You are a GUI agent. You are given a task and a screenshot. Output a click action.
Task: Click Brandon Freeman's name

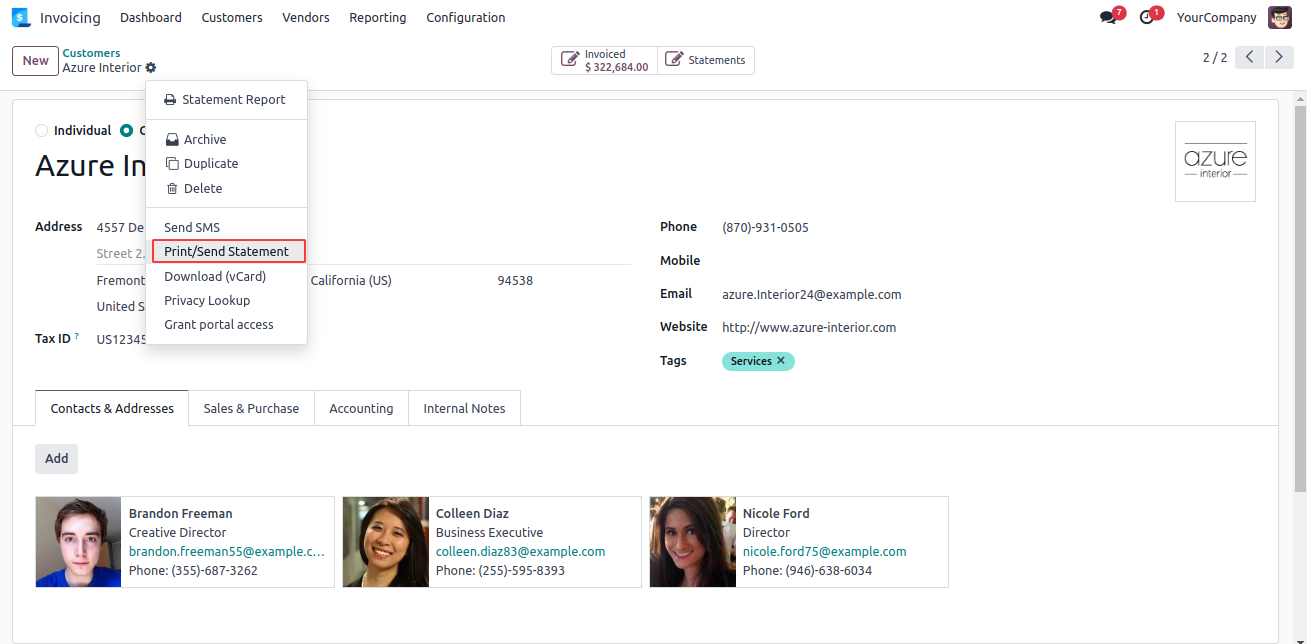[x=180, y=513]
